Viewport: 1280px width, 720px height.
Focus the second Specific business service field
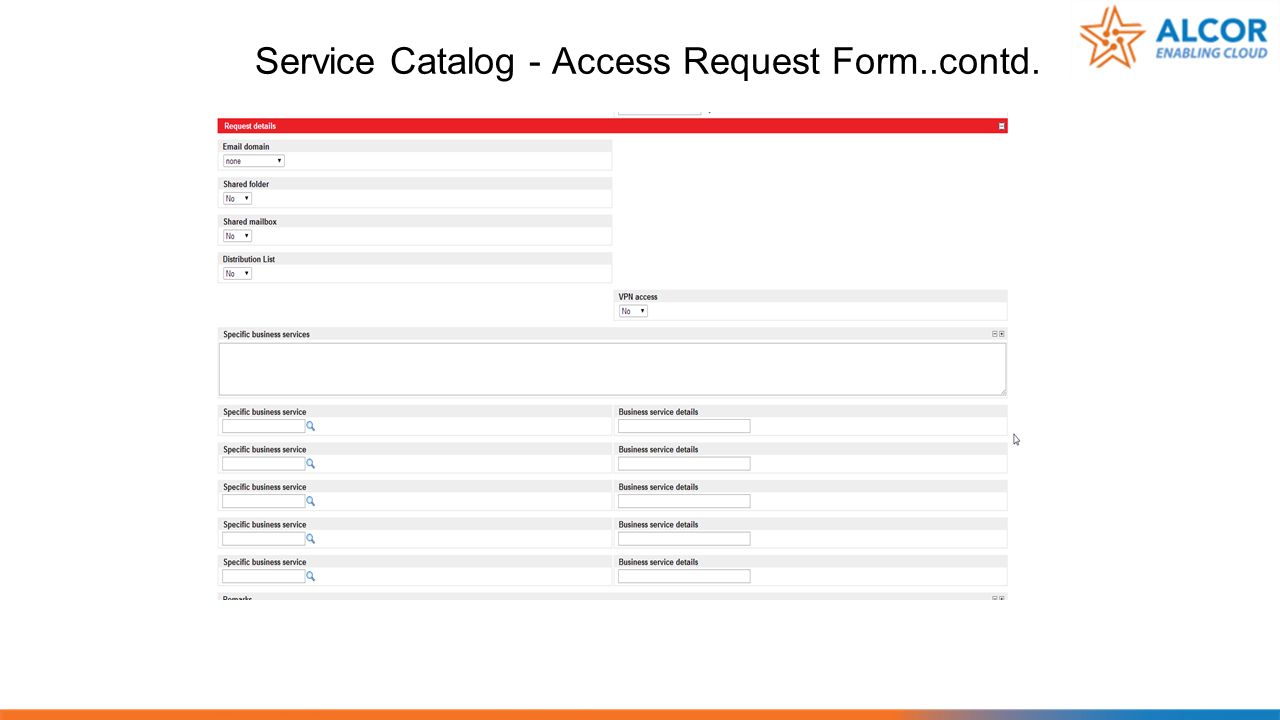[263, 463]
